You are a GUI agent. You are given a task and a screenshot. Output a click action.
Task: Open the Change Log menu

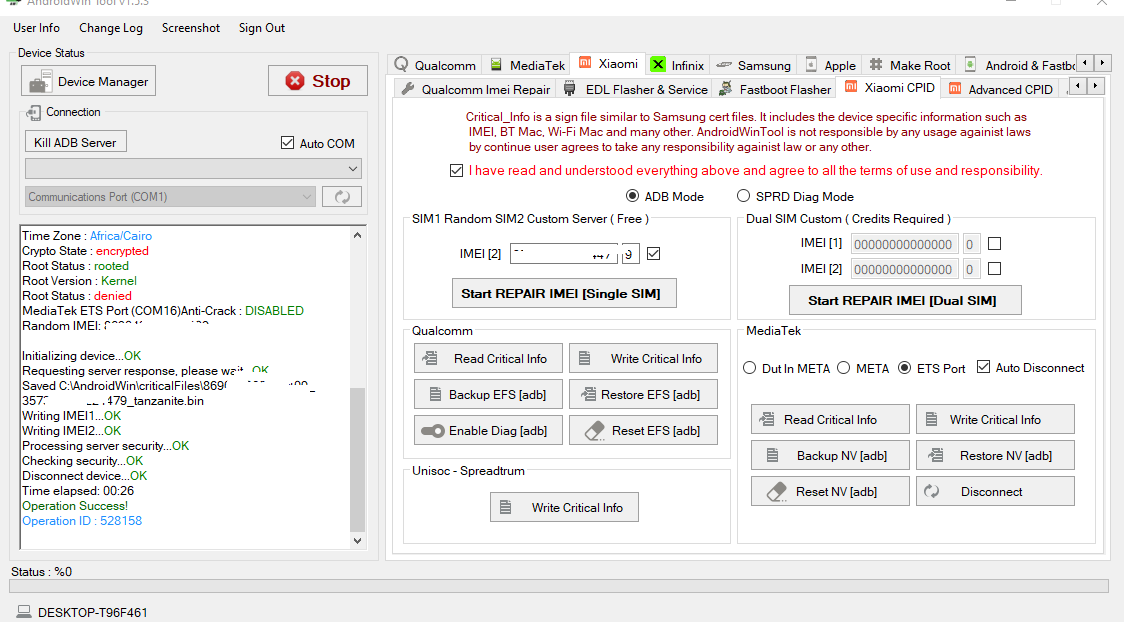111,28
